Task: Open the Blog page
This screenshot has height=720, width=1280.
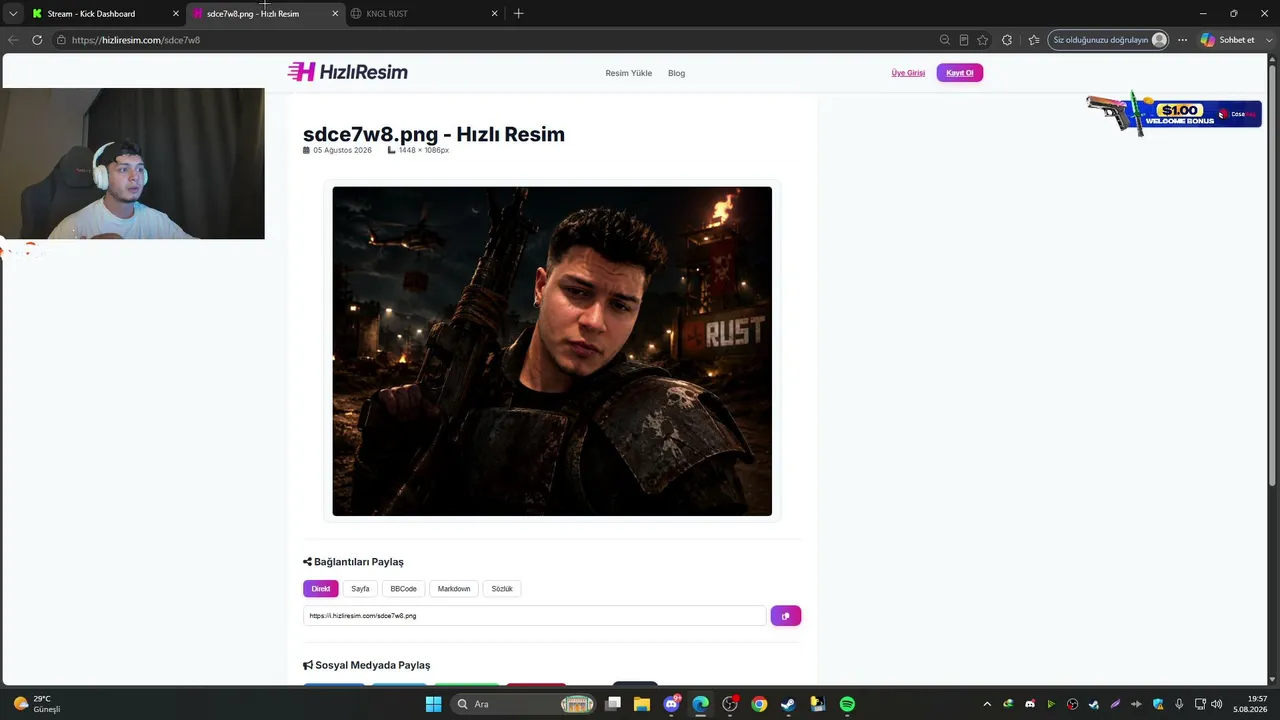Action: click(x=677, y=73)
